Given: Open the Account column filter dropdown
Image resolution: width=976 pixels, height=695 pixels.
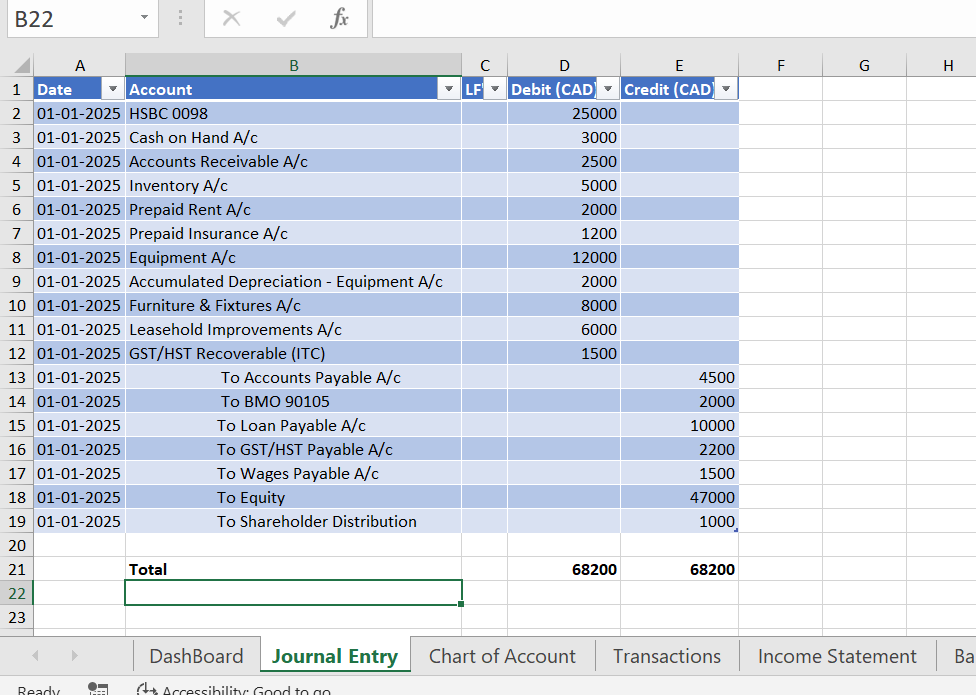Looking at the screenshot, I should point(448,90).
